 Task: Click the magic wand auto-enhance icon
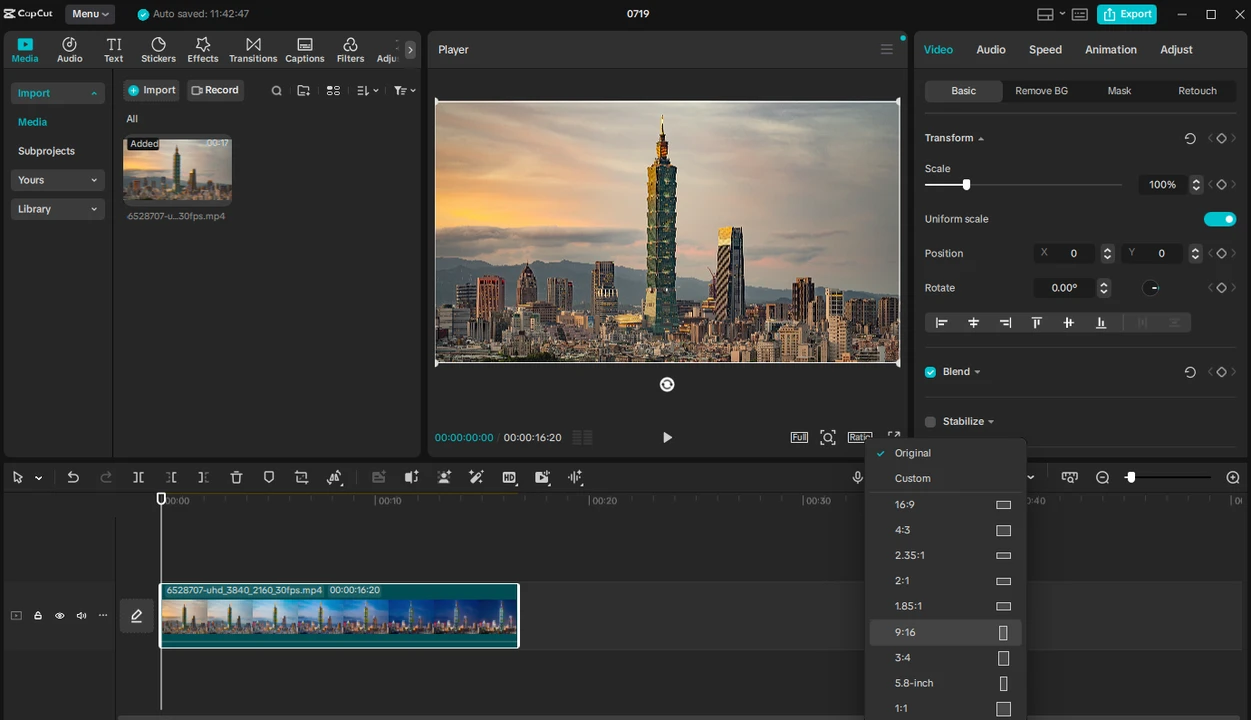click(x=476, y=478)
